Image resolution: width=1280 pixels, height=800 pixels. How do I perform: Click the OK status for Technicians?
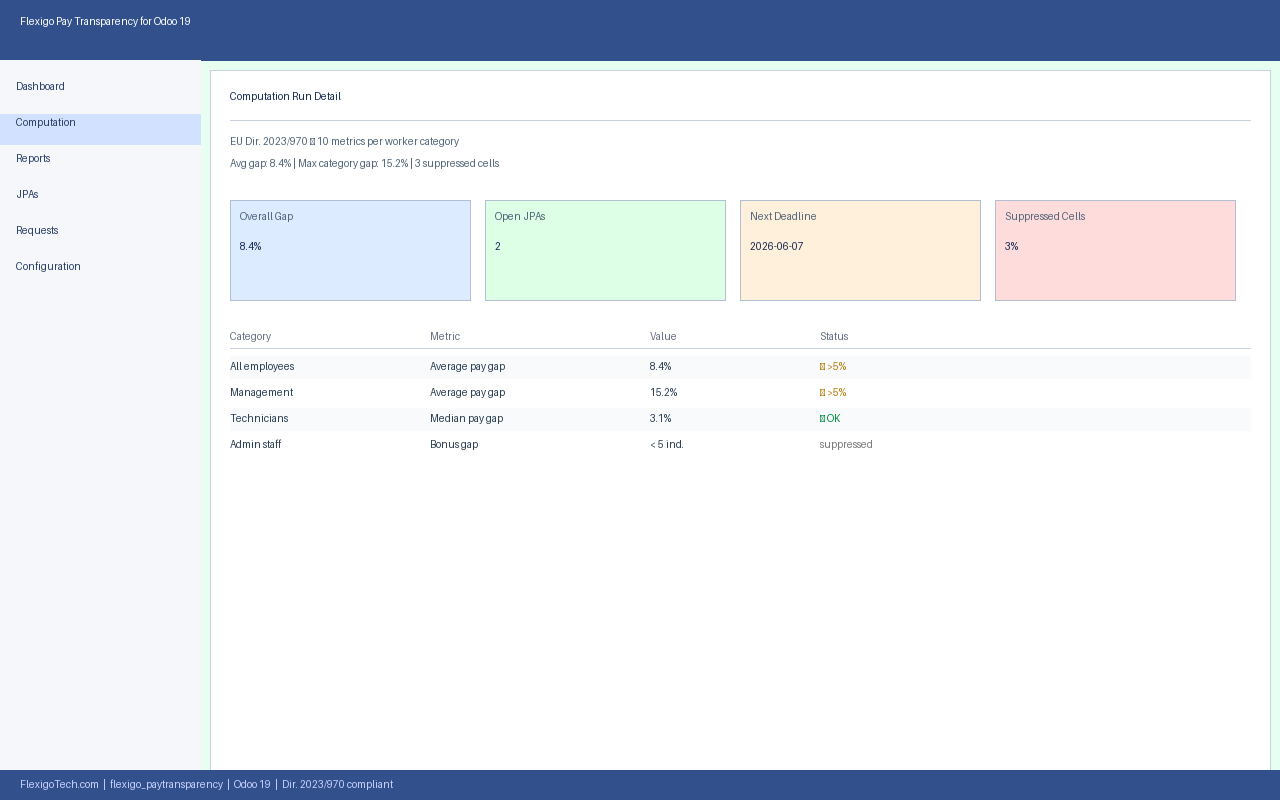click(830, 419)
